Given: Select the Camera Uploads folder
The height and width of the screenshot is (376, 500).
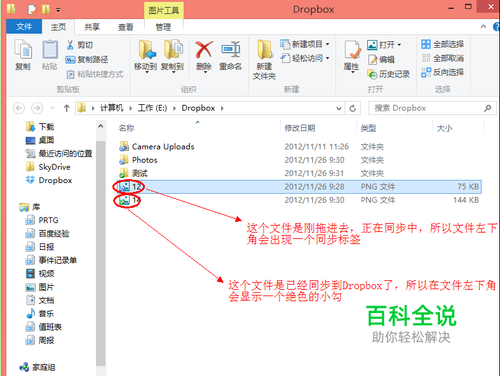Looking at the screenshot, I should point(157,147).
